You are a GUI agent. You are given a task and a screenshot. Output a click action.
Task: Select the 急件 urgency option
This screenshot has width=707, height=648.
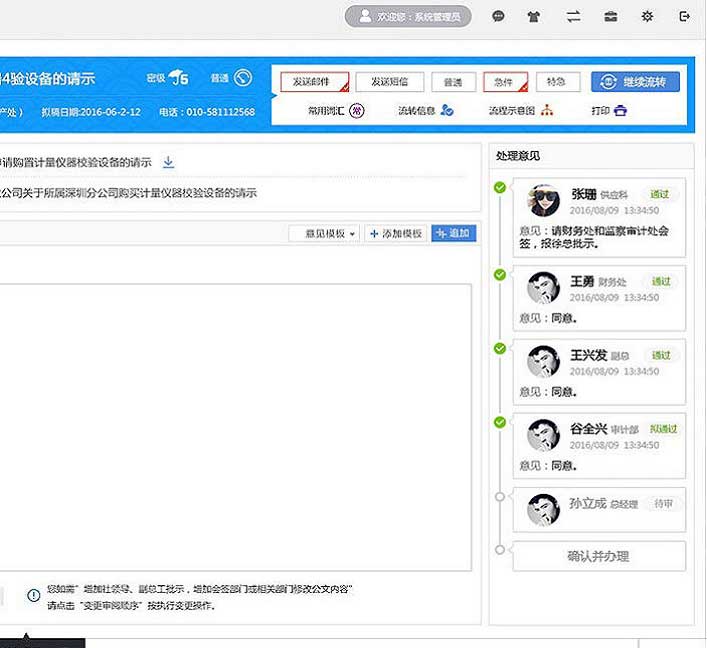[x=505, y=82]
